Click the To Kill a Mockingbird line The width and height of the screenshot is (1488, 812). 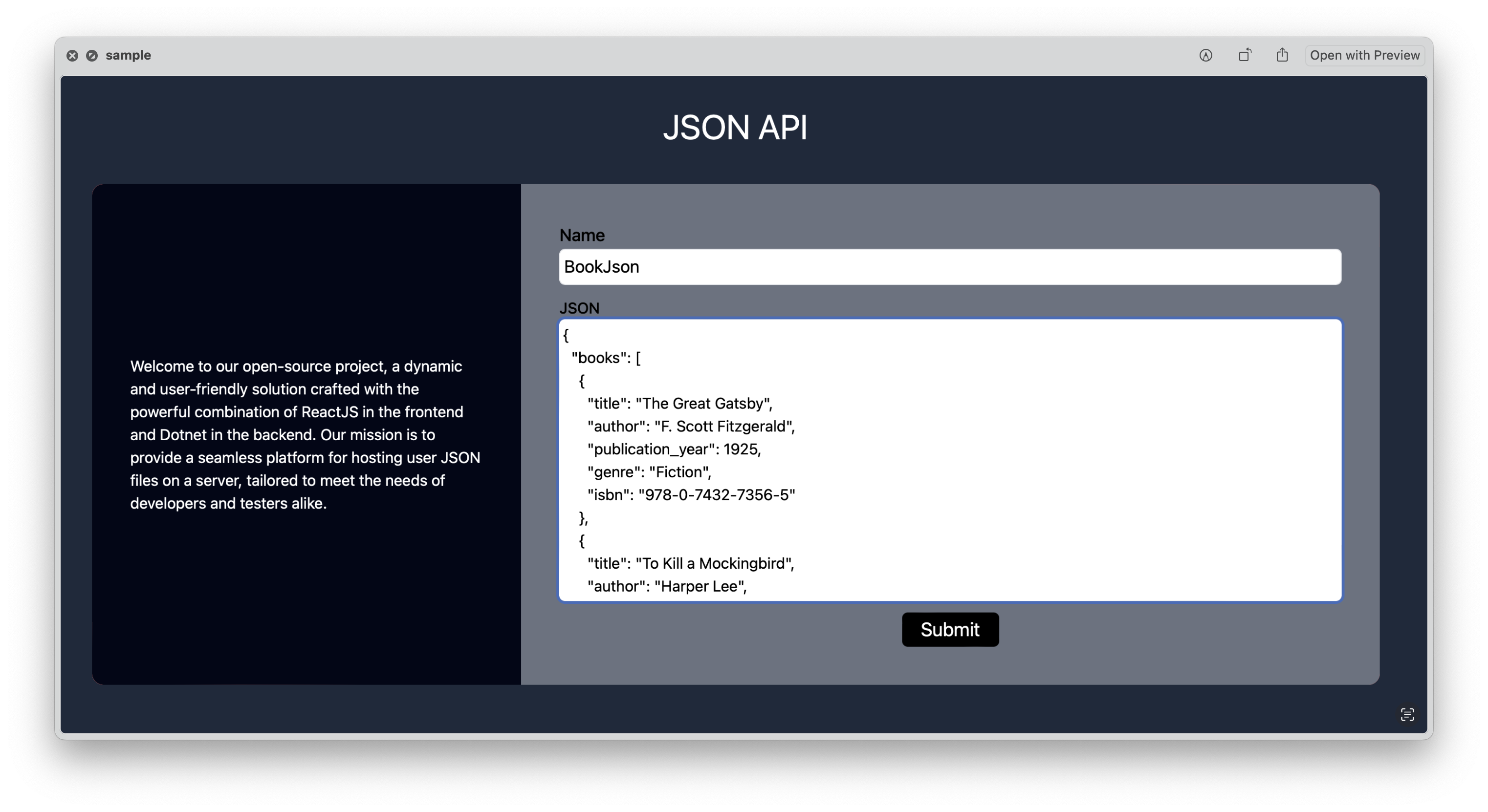690,563
